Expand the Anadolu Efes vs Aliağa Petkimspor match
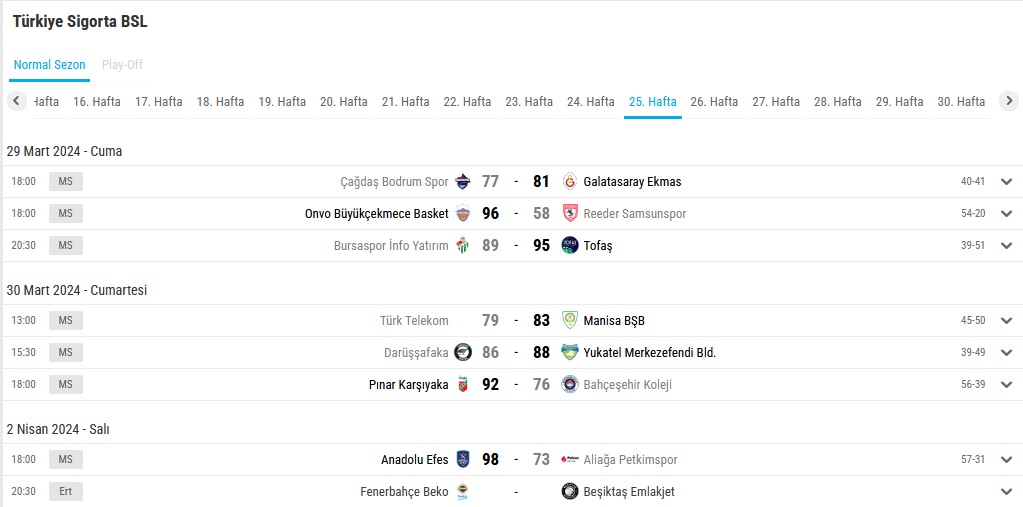The width and height of the screenshot is (1023, 507). pyautogui.click(x=1006, y=460)
